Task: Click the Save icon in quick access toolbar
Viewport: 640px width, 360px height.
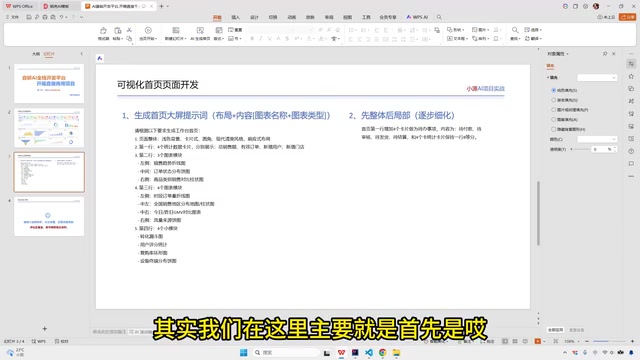Action: (29, 17)
